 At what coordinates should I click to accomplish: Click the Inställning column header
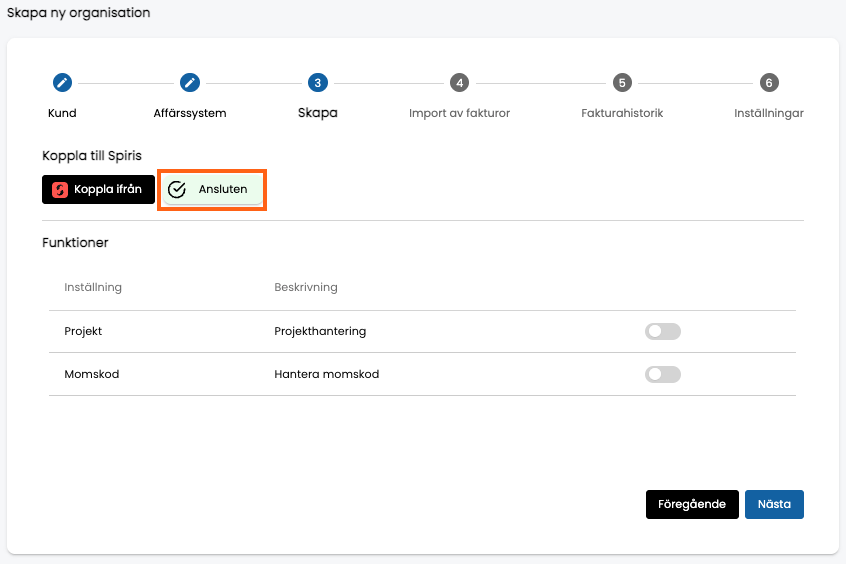tap(93, 287)
